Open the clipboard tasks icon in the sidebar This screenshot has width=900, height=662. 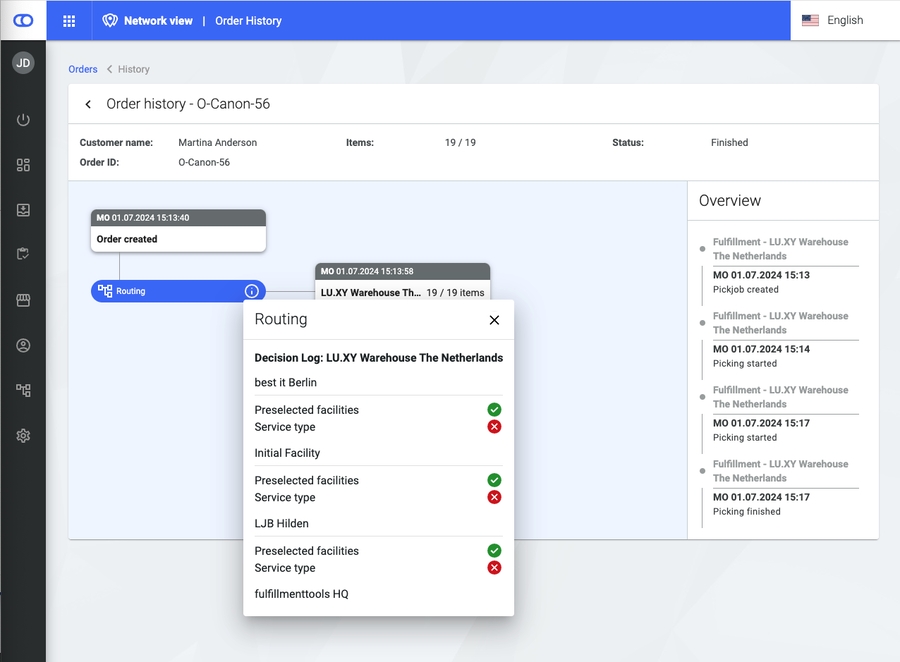coord(23,255)
